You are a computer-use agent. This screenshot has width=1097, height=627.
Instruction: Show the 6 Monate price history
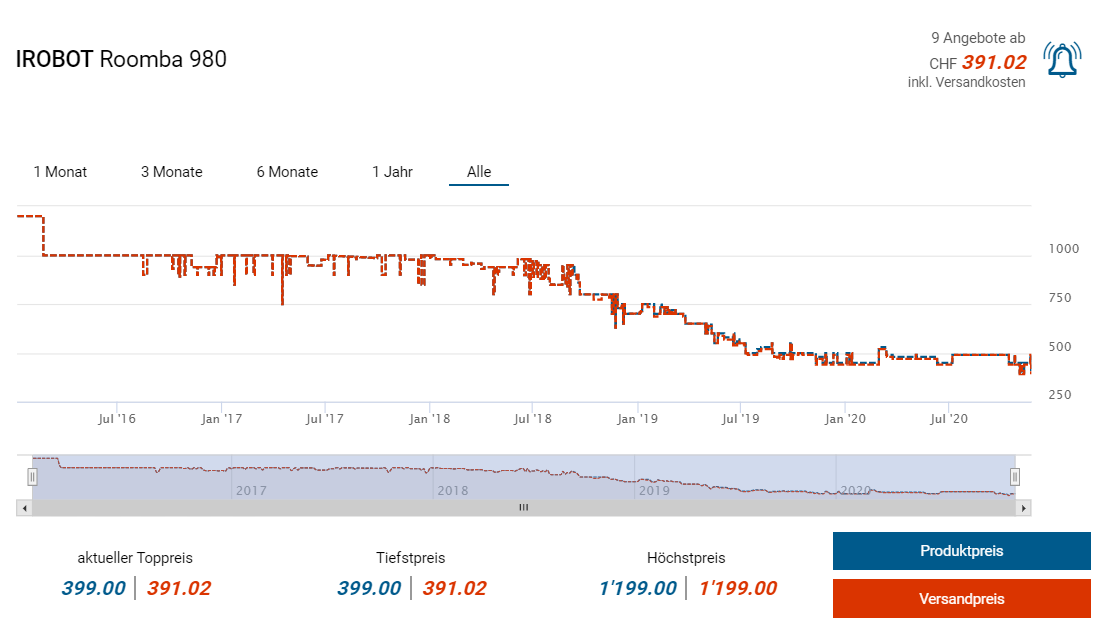287,172
